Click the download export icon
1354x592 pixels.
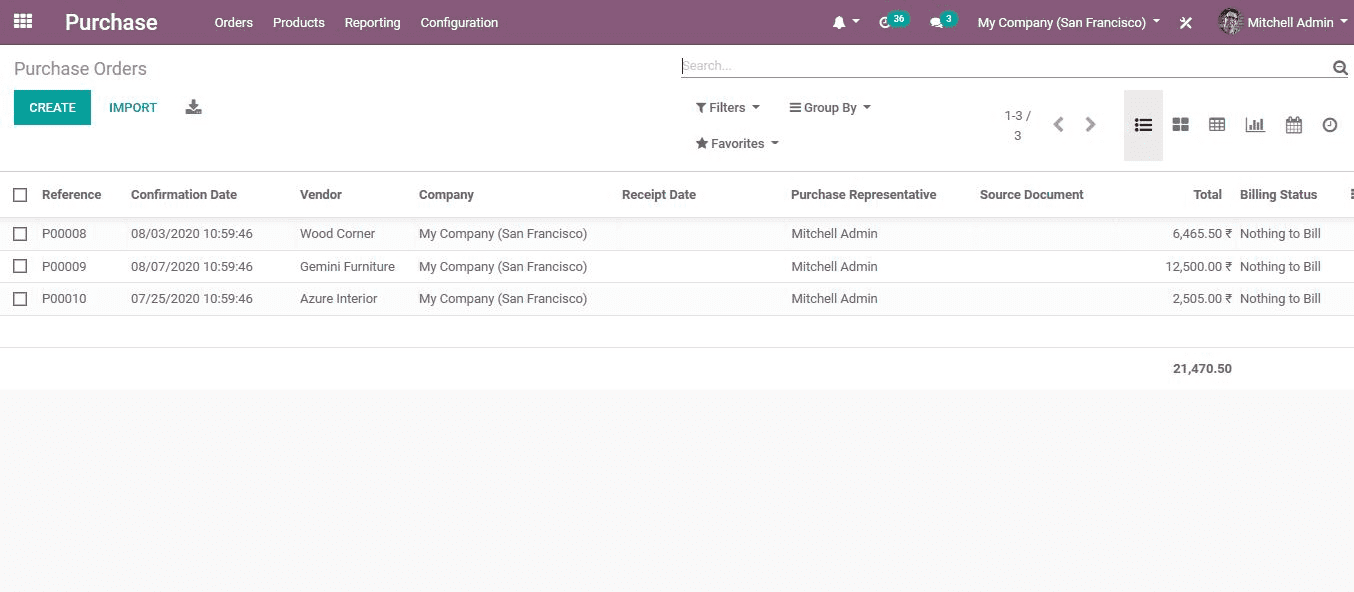click(194, 107)
